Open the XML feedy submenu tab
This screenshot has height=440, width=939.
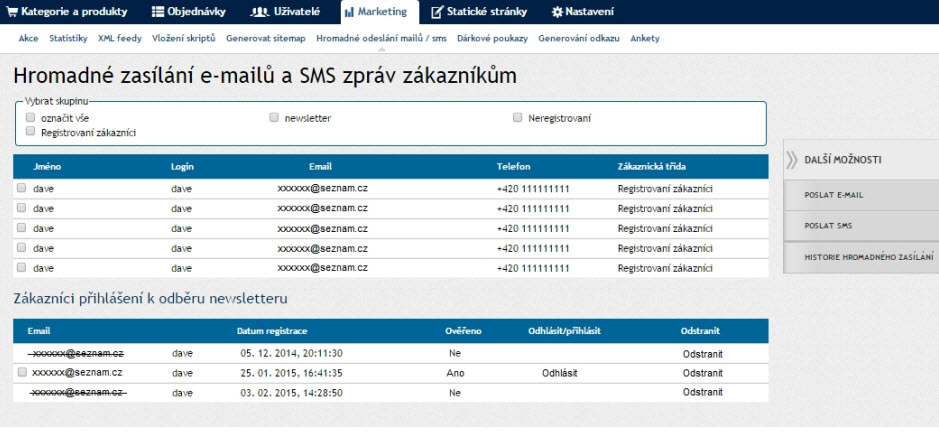[120, 38]
